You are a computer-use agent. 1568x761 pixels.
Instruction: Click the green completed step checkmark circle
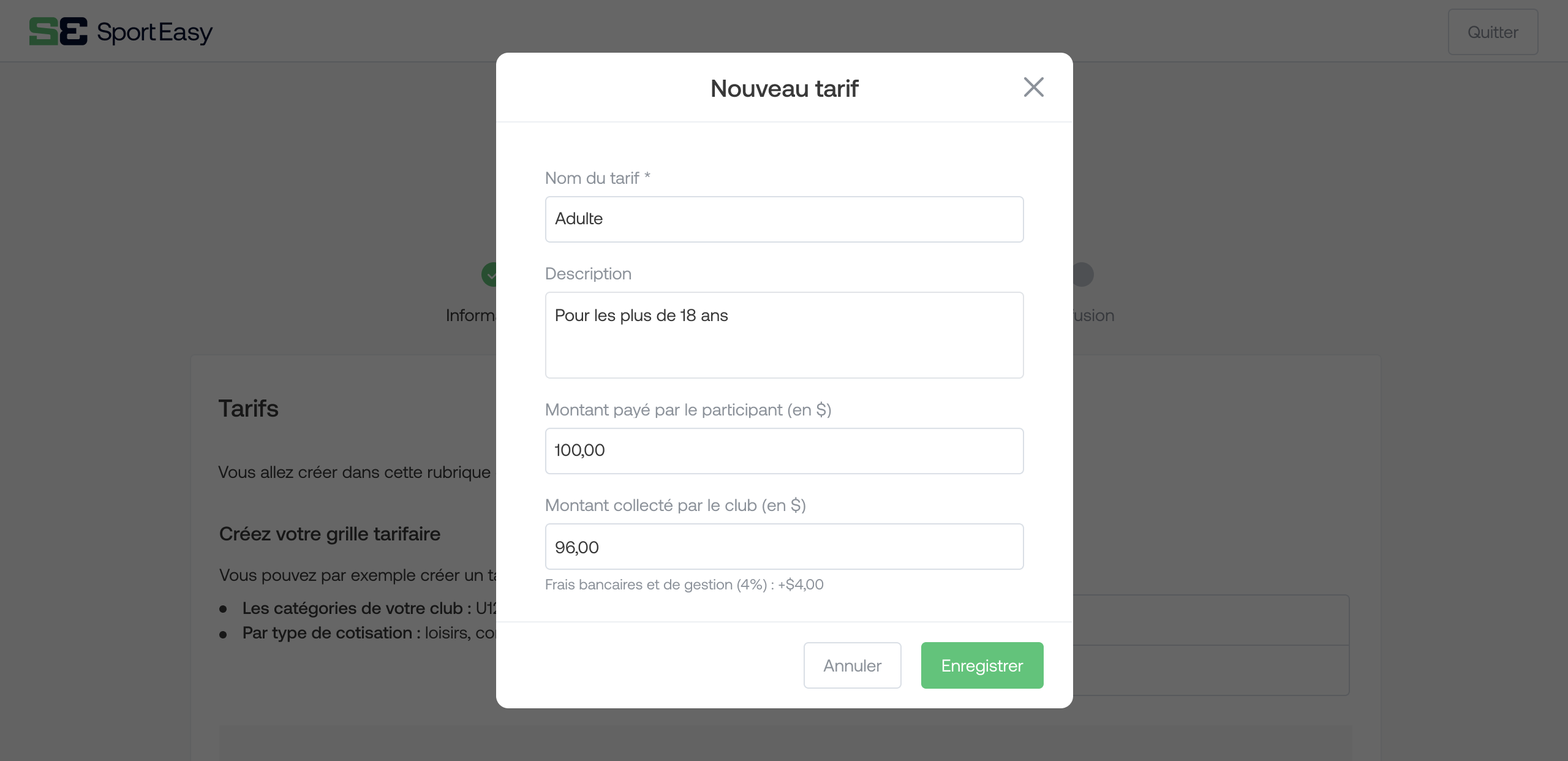(x=489, y=274)
